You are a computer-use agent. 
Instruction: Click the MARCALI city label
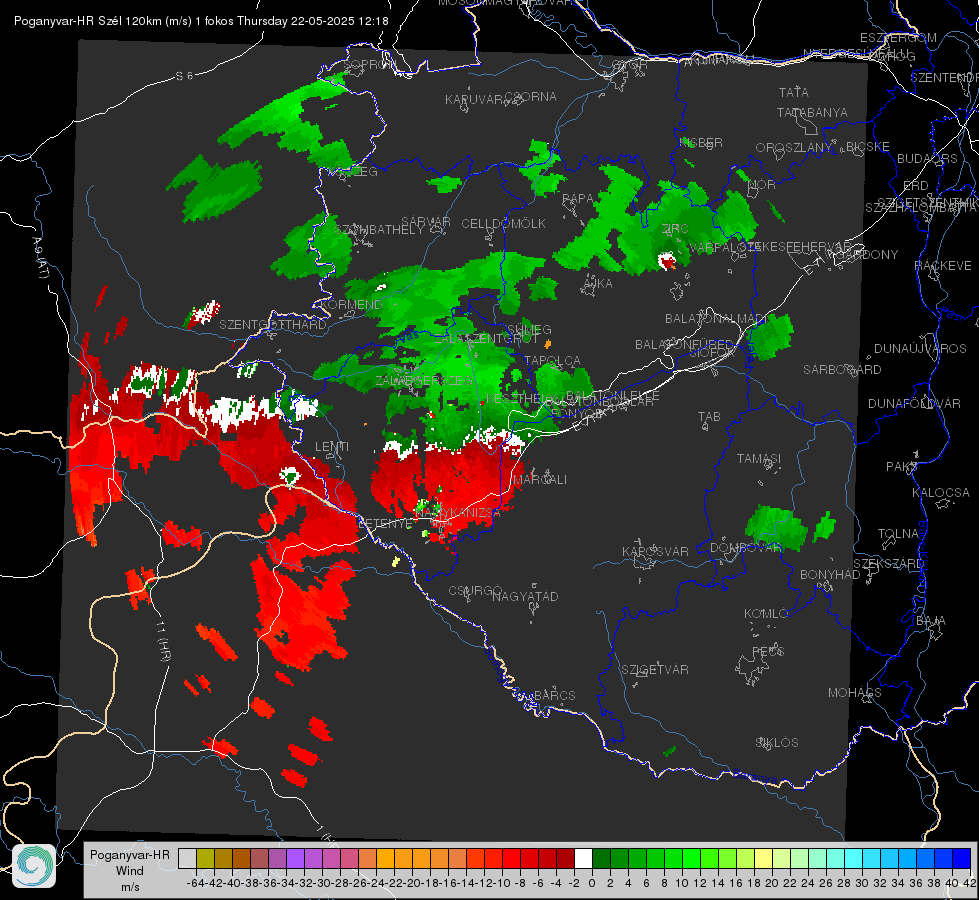pos(539,480)
